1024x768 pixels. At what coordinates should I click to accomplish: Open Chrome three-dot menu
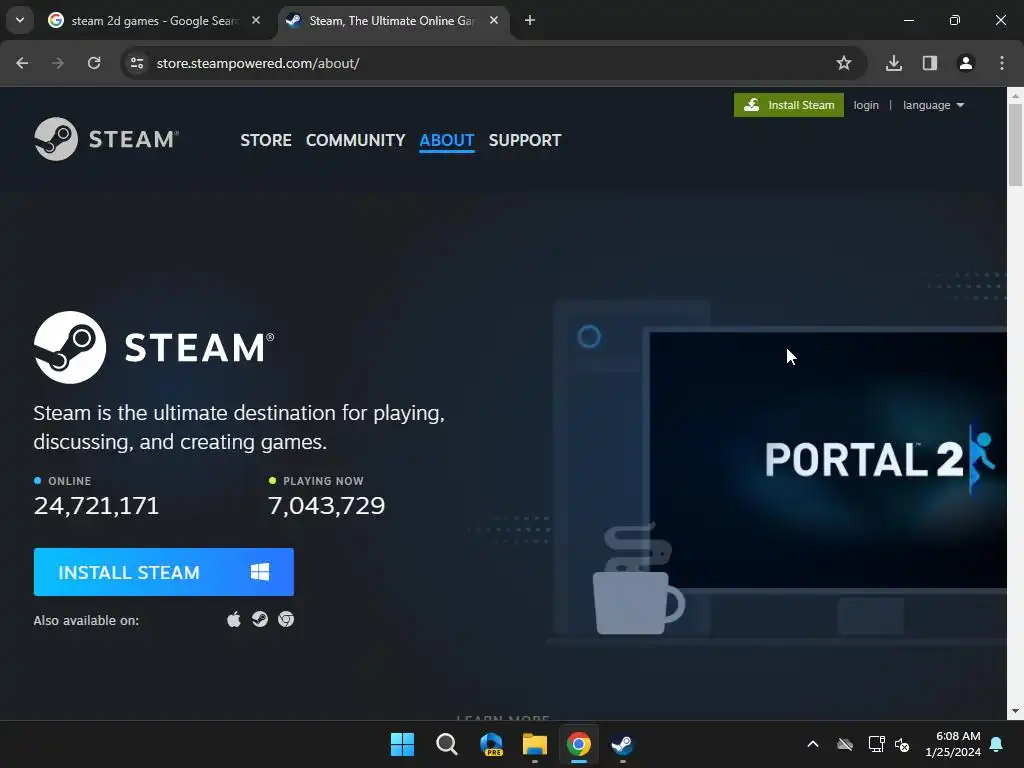1002,63
